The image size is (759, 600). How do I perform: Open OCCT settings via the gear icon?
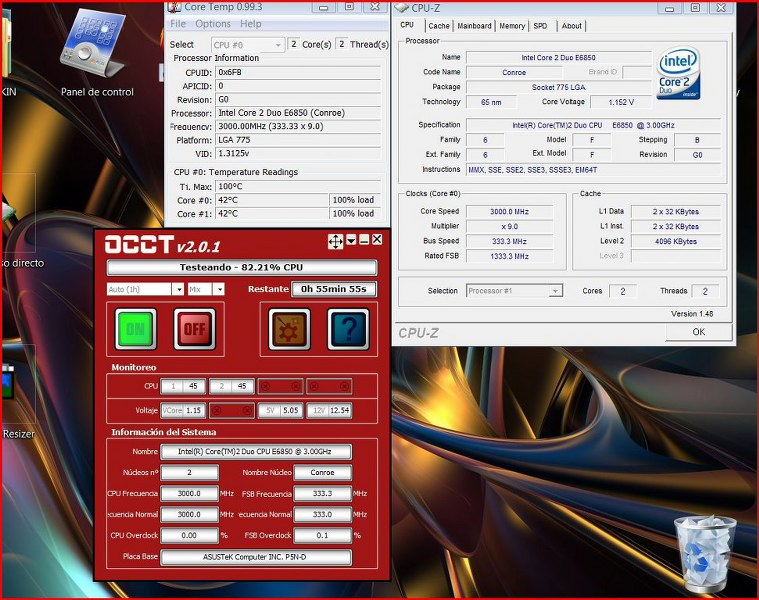[x=289, y=328]
